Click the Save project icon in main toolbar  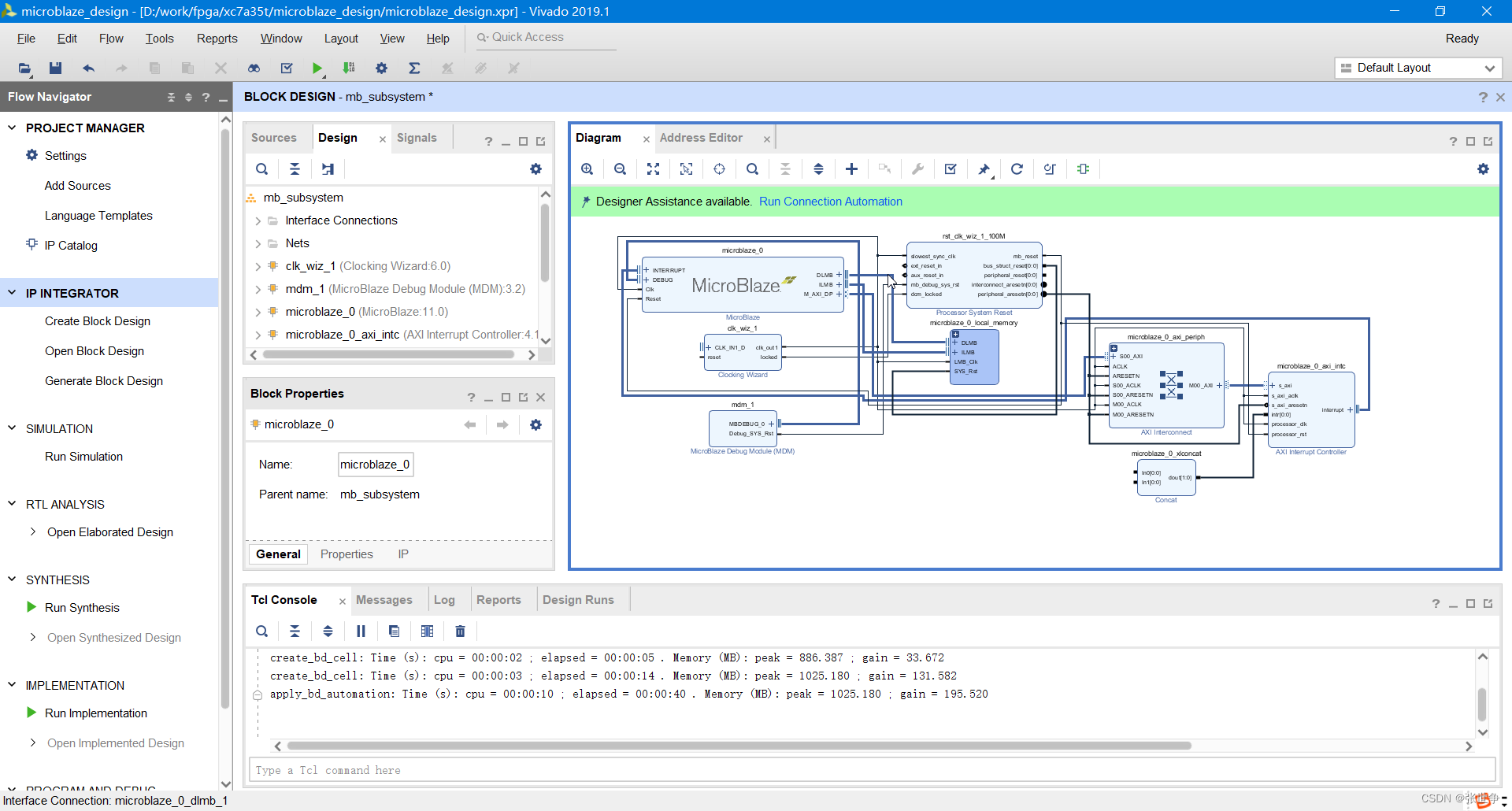[x=55, y=69]
